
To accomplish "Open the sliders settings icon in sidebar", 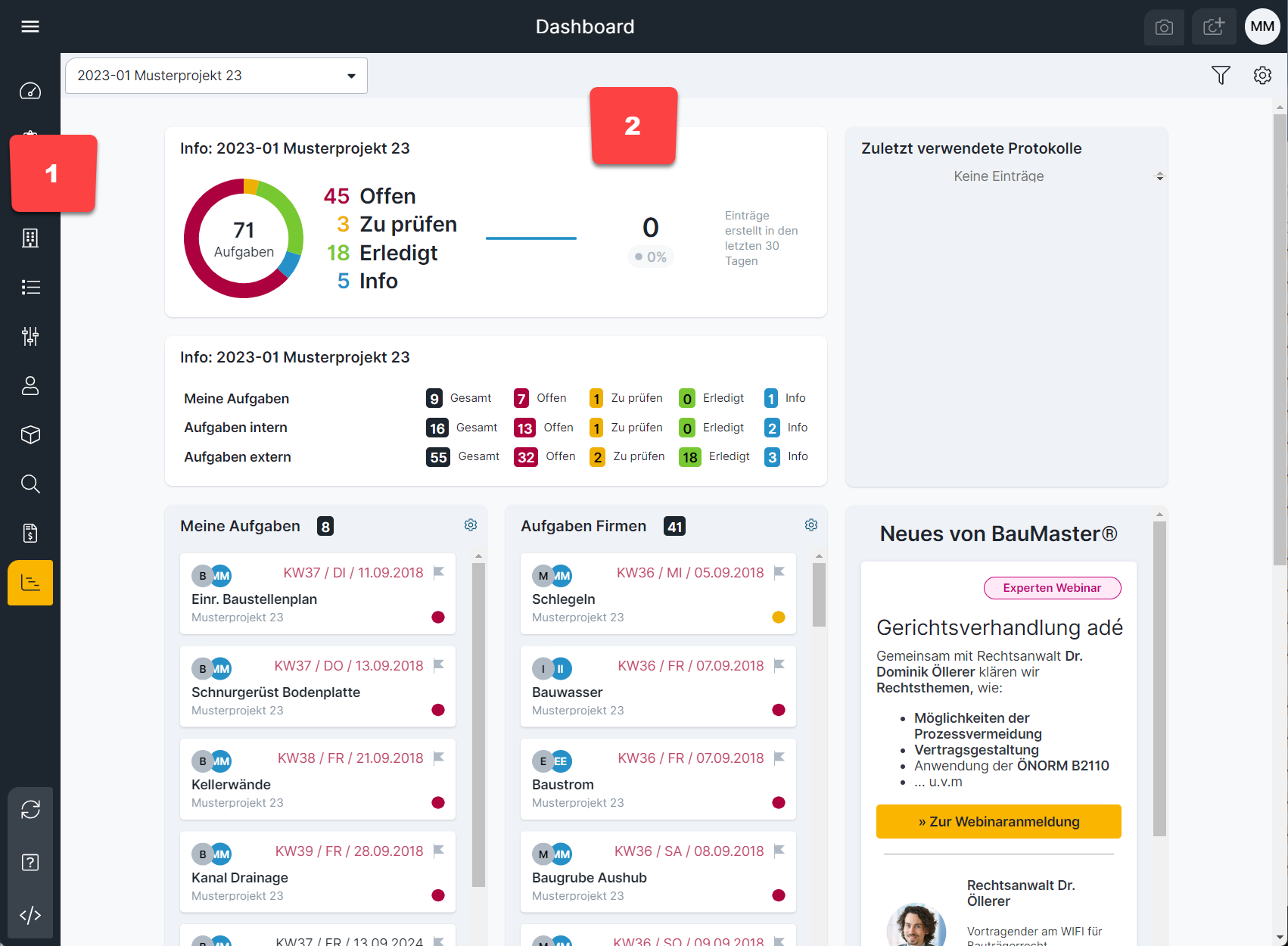I will pos(30,336).
